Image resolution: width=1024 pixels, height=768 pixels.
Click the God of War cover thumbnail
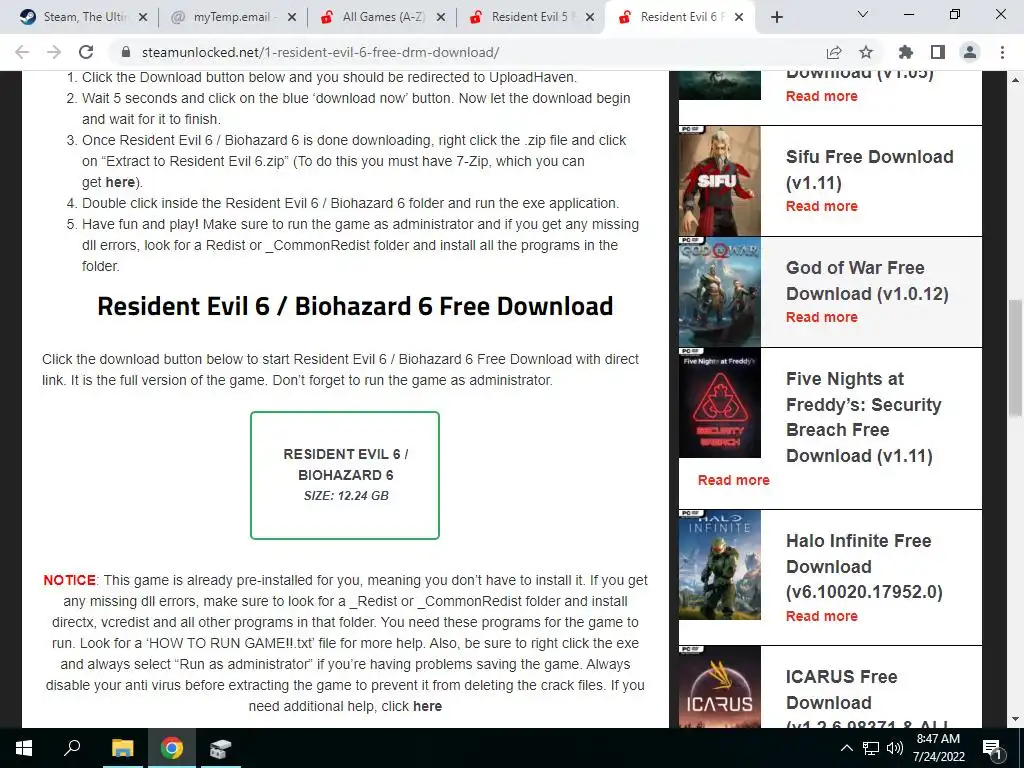pyautogui.click(x=720, y=292)
